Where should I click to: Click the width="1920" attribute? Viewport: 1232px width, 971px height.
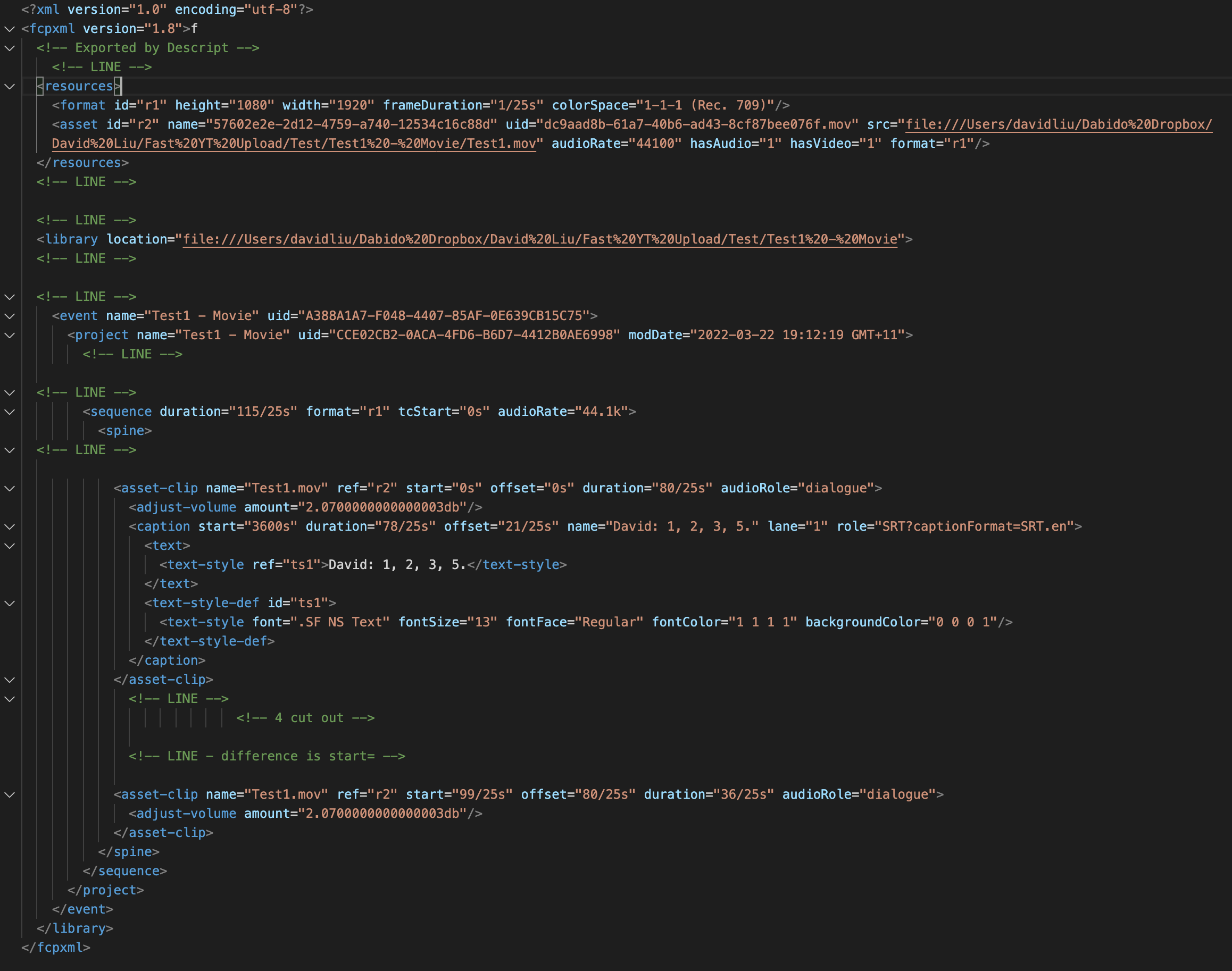click(328, 105)
